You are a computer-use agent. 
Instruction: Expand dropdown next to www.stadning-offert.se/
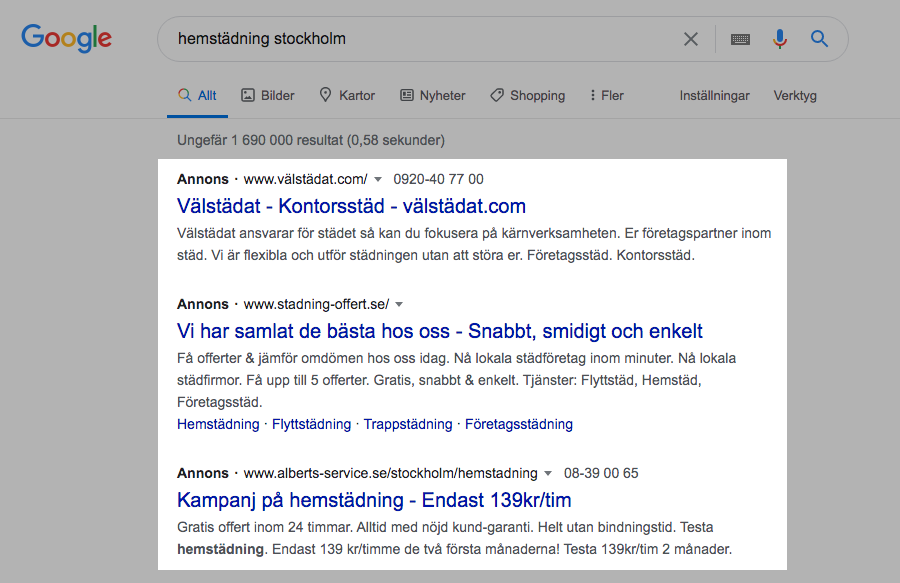(x=399, y=305)
